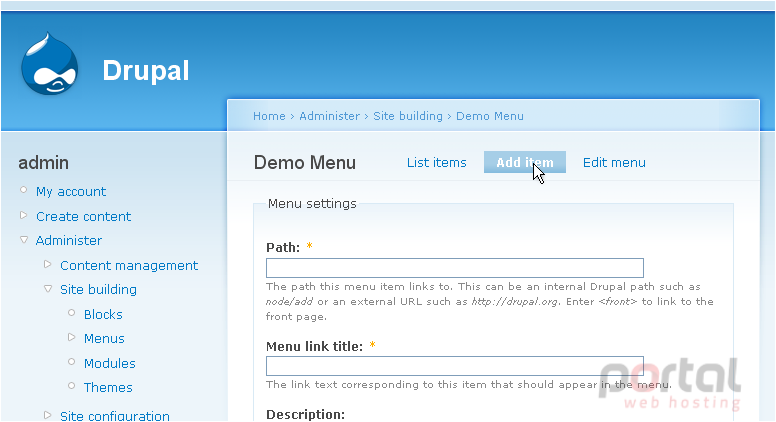Expand Site configuration triangle

tap(48, 415)
